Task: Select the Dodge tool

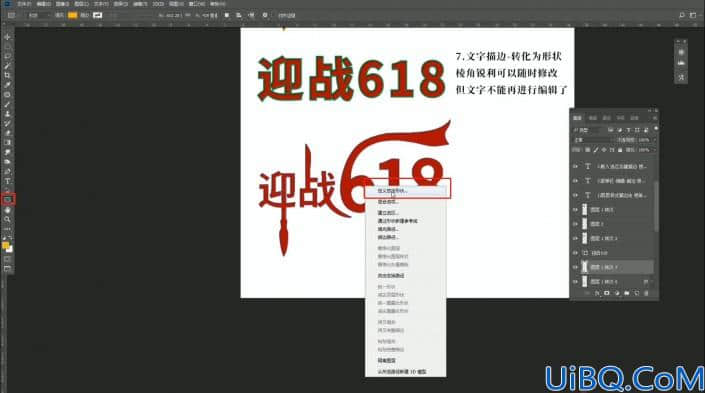Action: pos(7,162)
